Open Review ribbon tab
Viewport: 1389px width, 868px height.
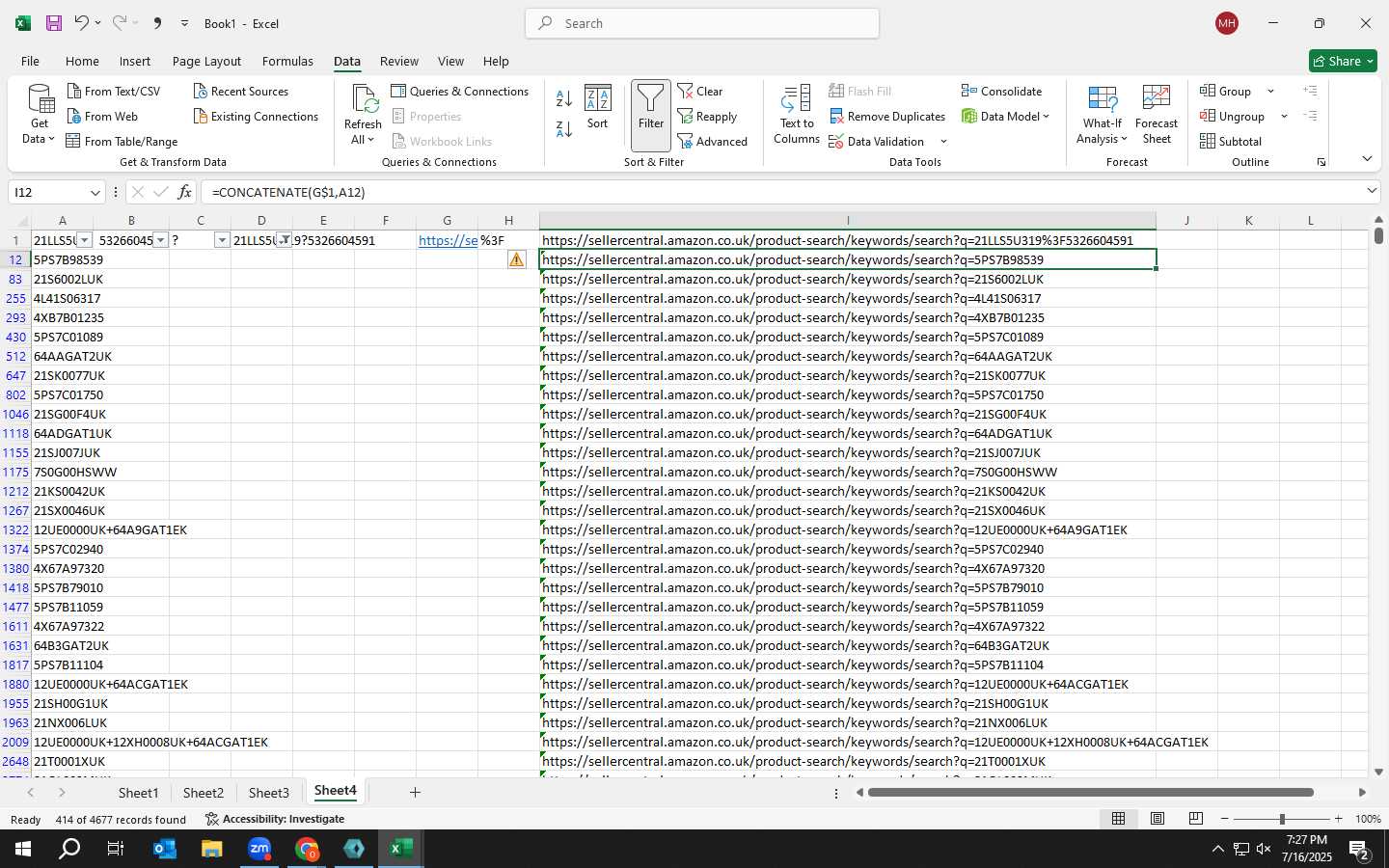click(398, 61)
